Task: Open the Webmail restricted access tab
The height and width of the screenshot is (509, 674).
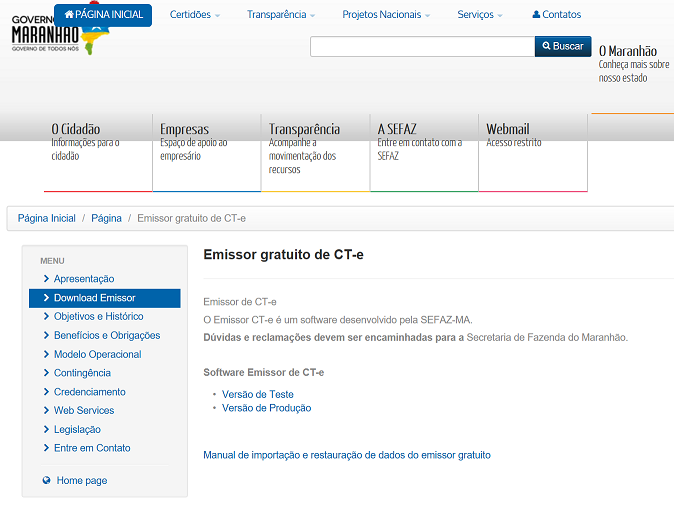Action: tap(533, 153)
